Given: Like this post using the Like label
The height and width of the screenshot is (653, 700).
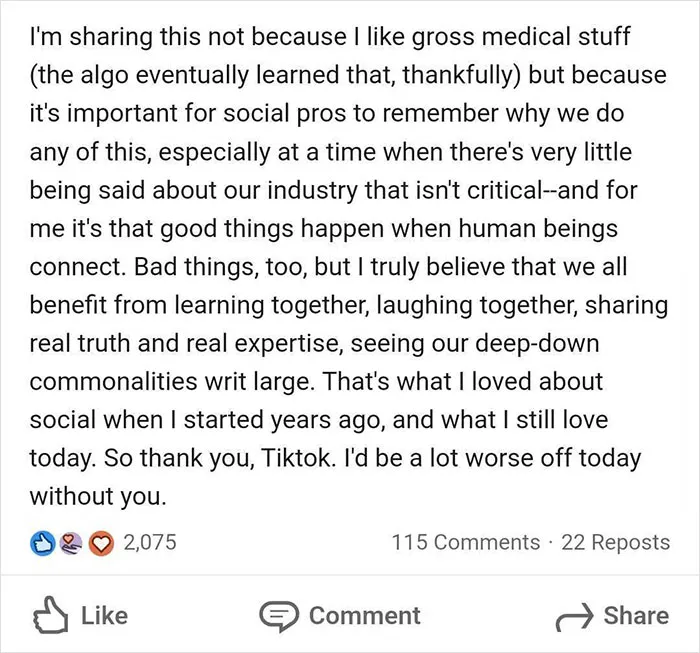Looking at the screenshot, I should point(105,616).
